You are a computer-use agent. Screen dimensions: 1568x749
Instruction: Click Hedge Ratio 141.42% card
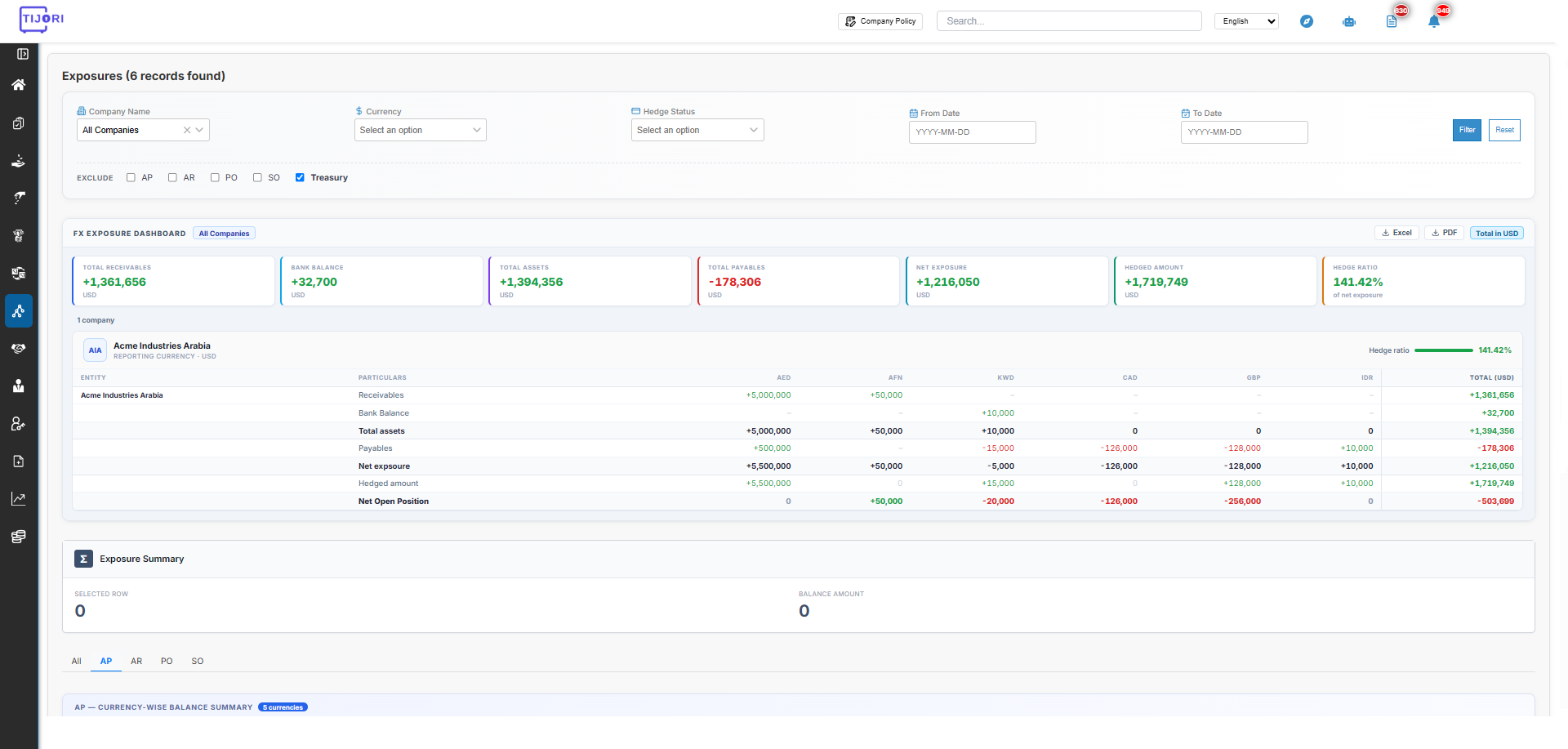coord(1423,281)
